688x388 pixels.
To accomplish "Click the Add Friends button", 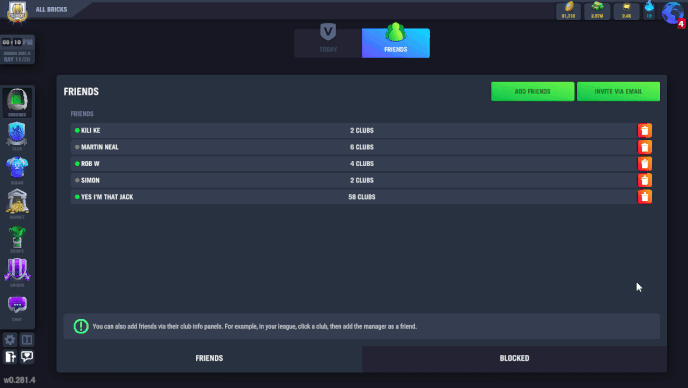I will click(x=532, y=91).
